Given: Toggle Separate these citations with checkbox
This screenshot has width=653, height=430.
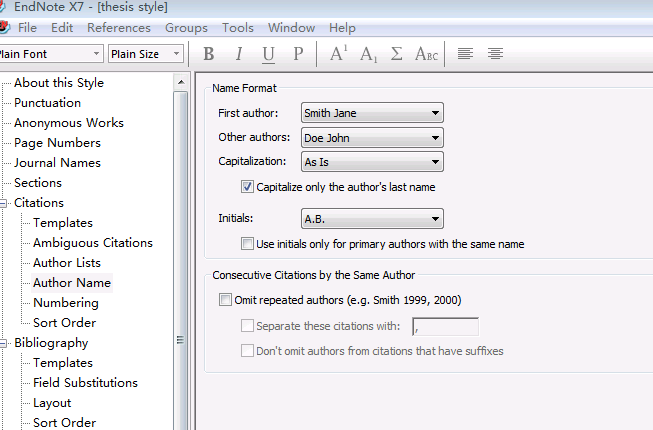Looking at the screenshot, I should pos(247,326).
